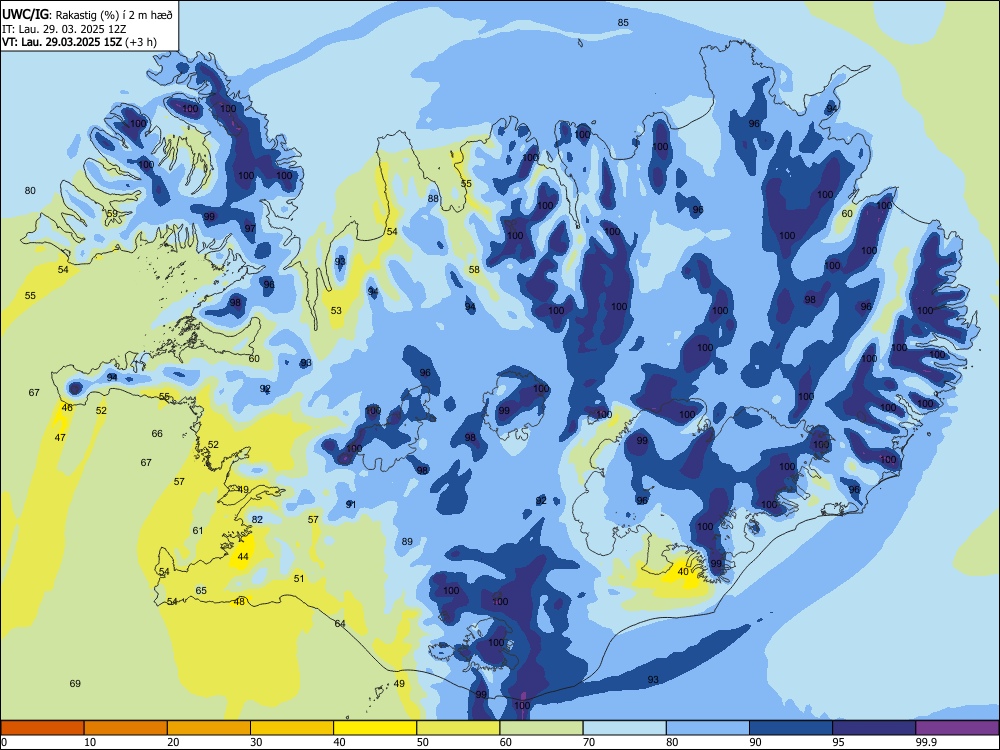Click the '89' humidity value in south Iceland
This screenshot has height=750, width=1000.
pyautogui.click(x=407, y=541)
